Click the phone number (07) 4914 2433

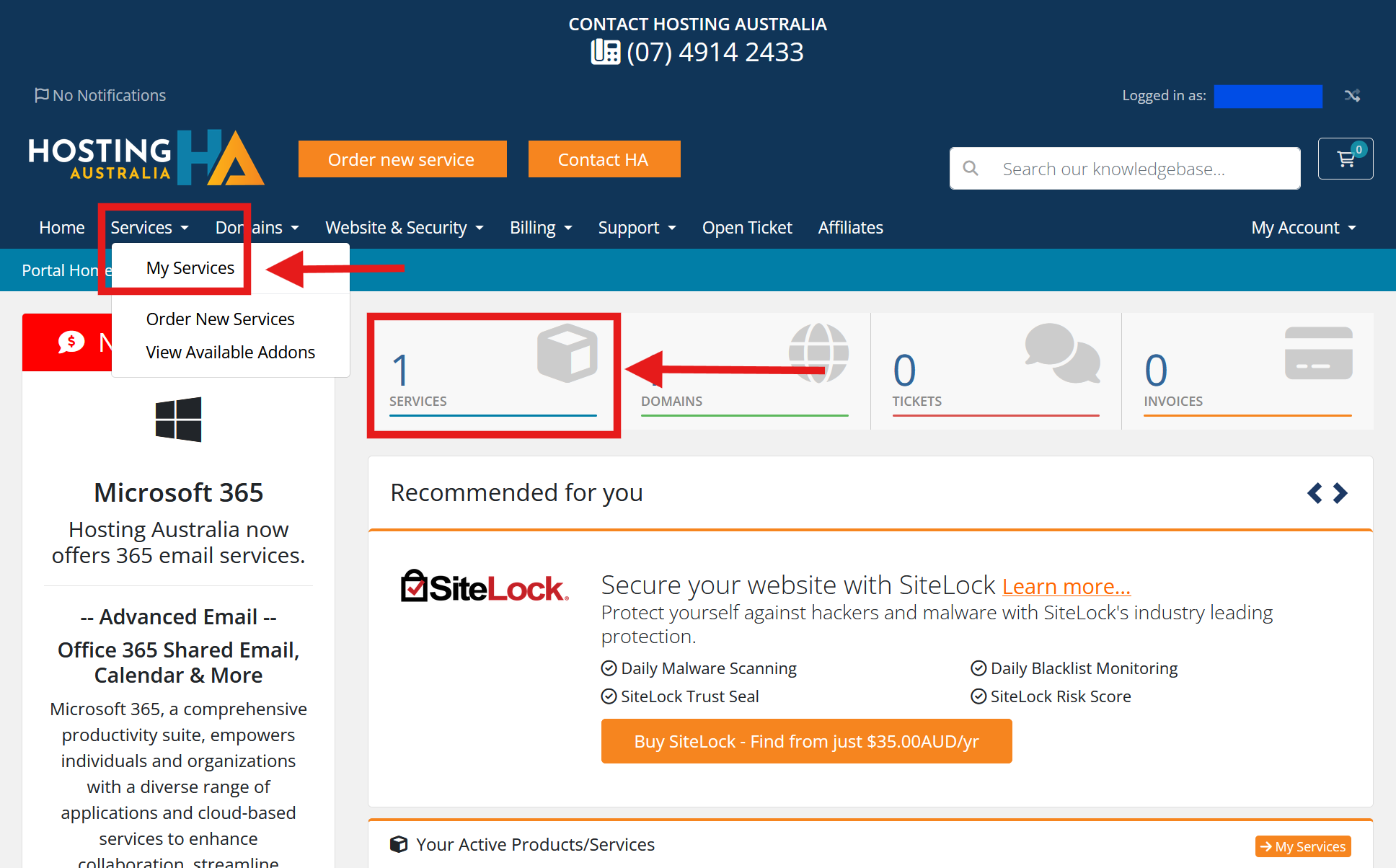[715, 52]
